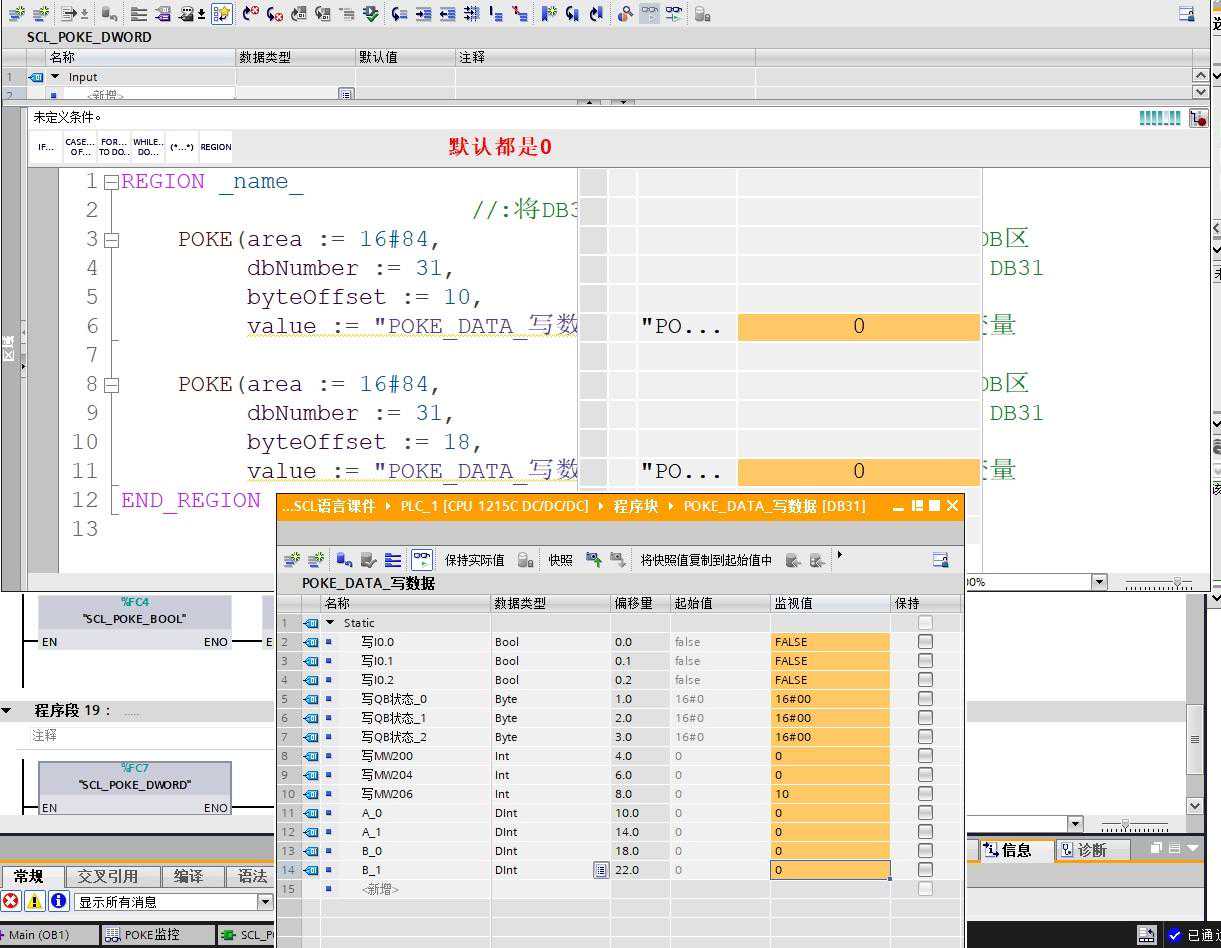Click the error filter icon in message panel
Viewport: 1221px width, 948px height.
11,902
